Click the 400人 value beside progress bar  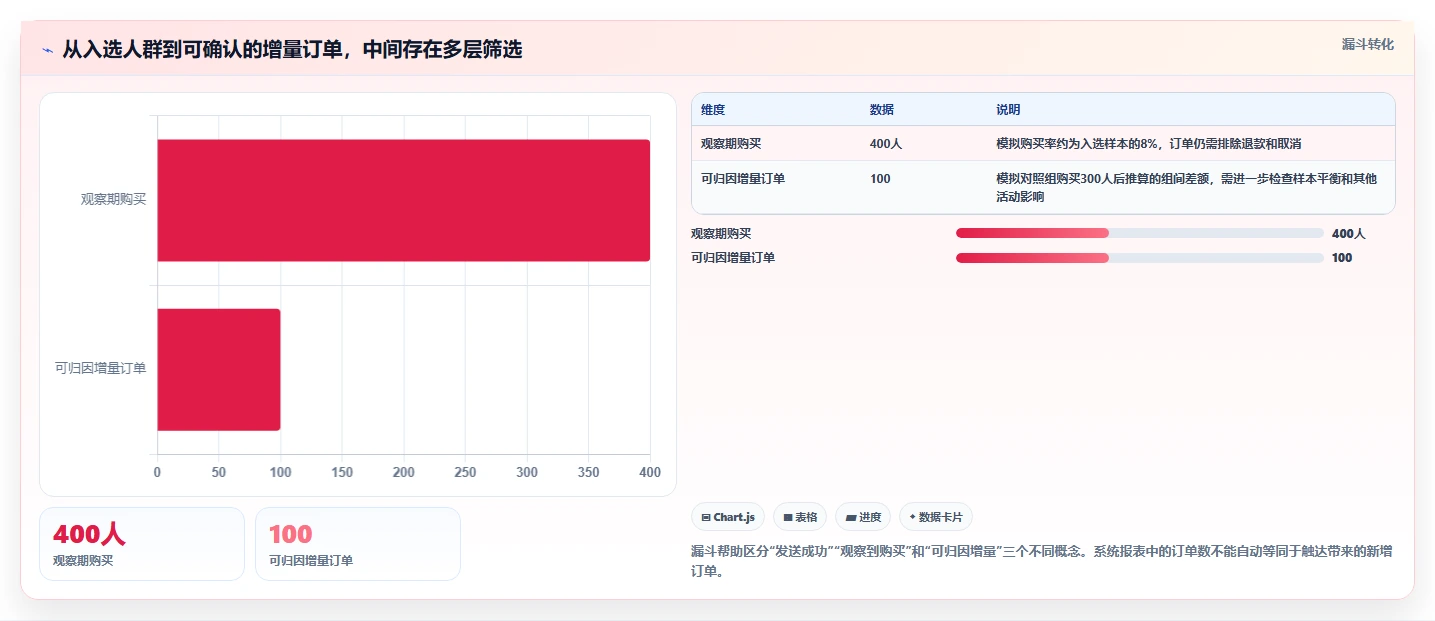pyautogui.click(x=1348, y=234)
